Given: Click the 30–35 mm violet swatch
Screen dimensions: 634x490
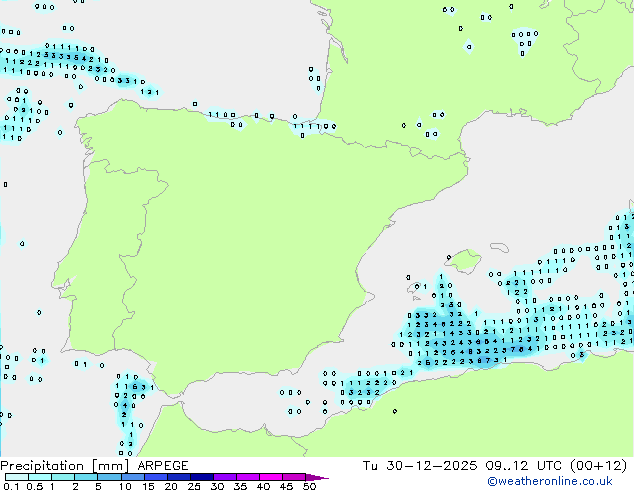Looking at the screenshot, I should [224, 477].
